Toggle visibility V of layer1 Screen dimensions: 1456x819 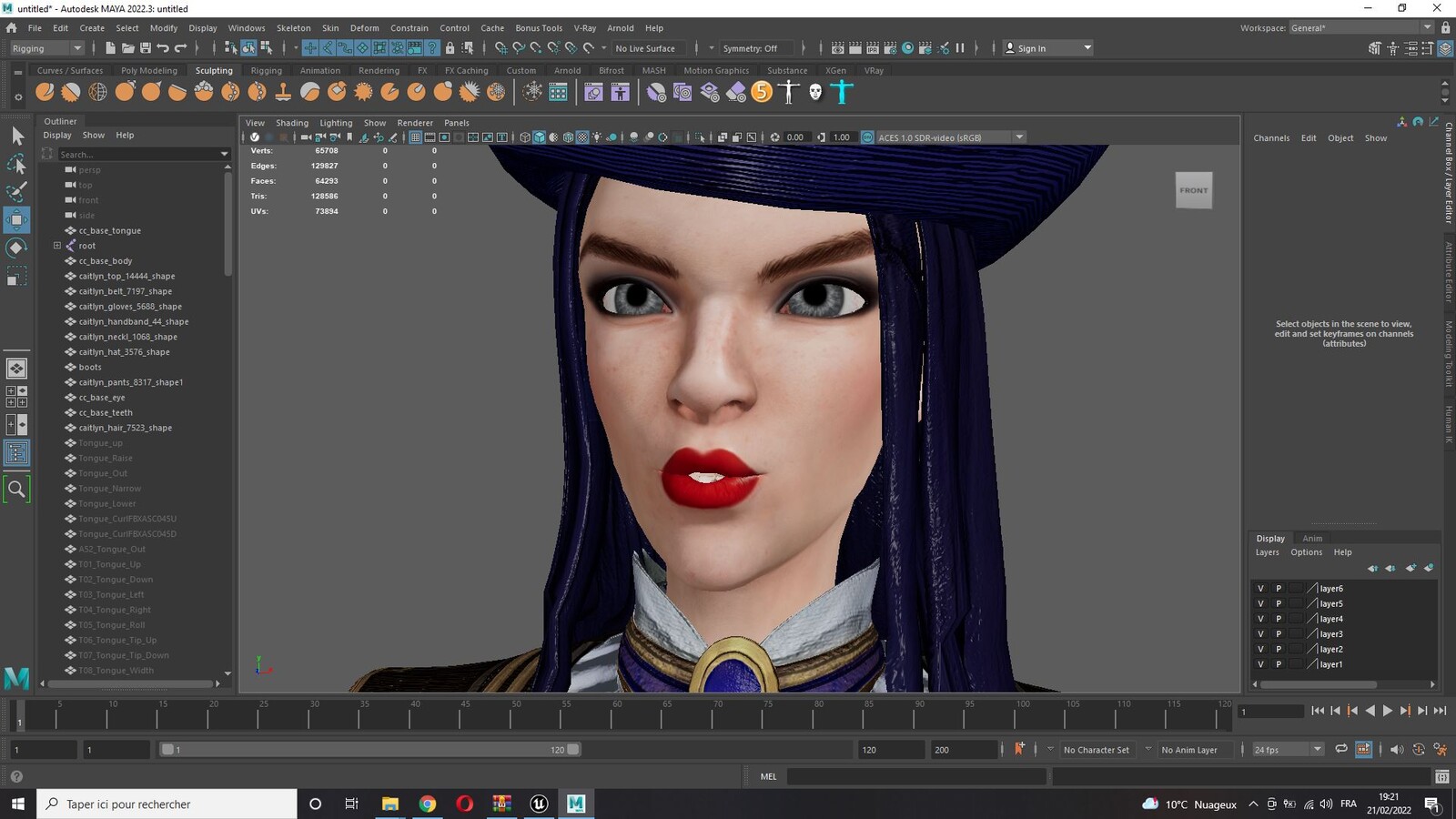[1260, 665]
